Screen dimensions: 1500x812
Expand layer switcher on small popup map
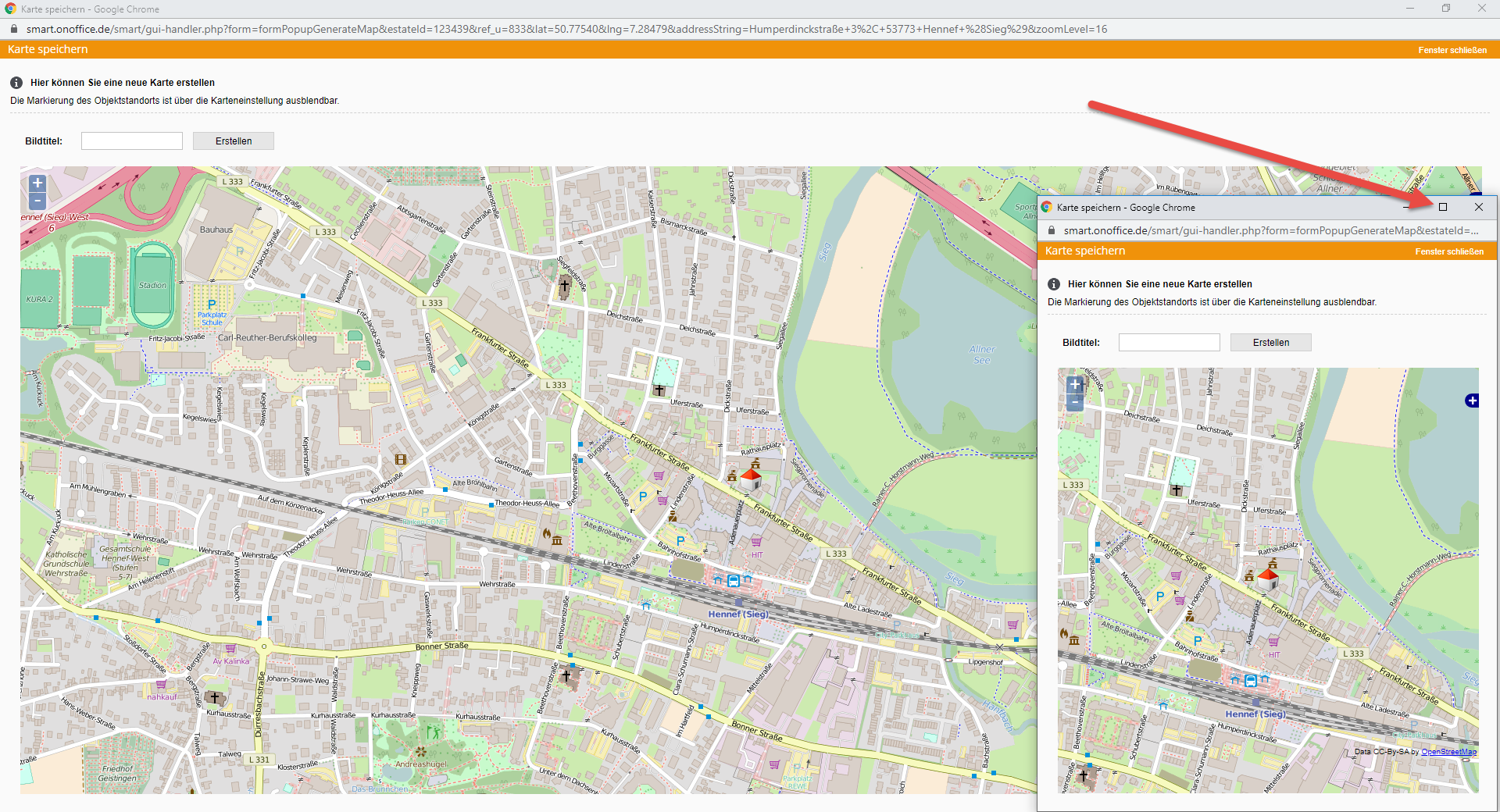pos(1472,401)
